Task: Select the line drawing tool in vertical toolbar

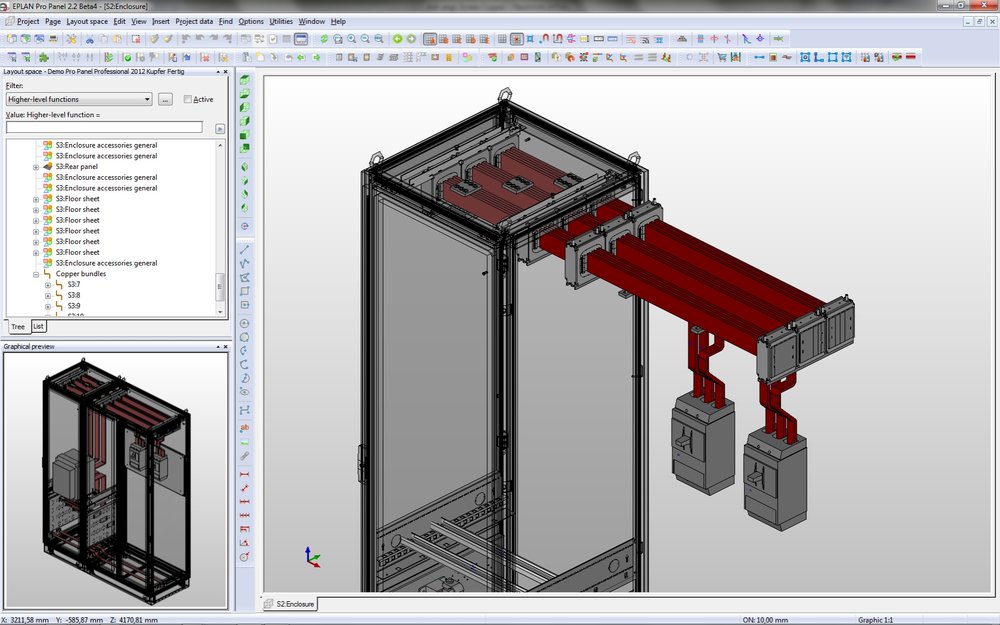Action: 245,248
